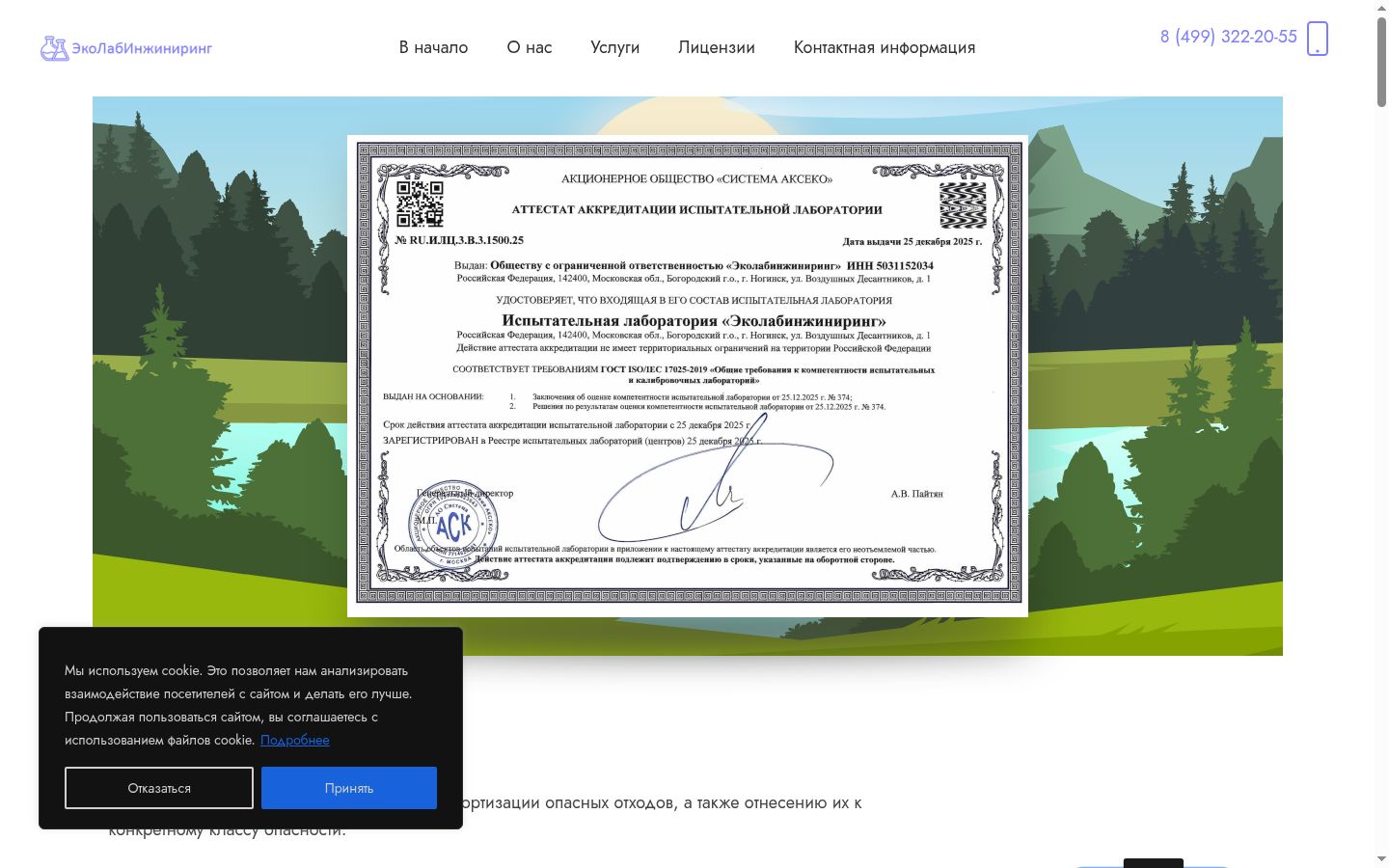Accept cookies with the Принять button
1389x868 pixels.
[x=349, y=788]
